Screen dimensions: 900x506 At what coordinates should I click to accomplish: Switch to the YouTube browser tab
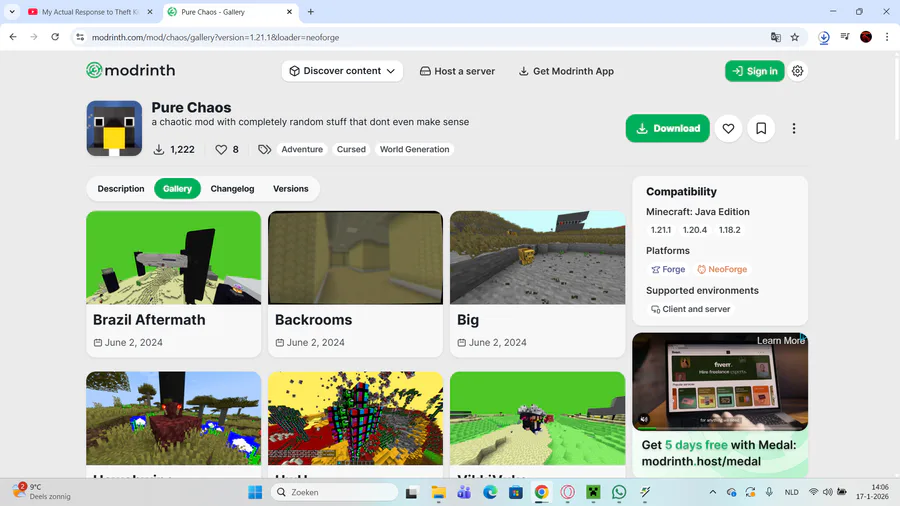91,11
